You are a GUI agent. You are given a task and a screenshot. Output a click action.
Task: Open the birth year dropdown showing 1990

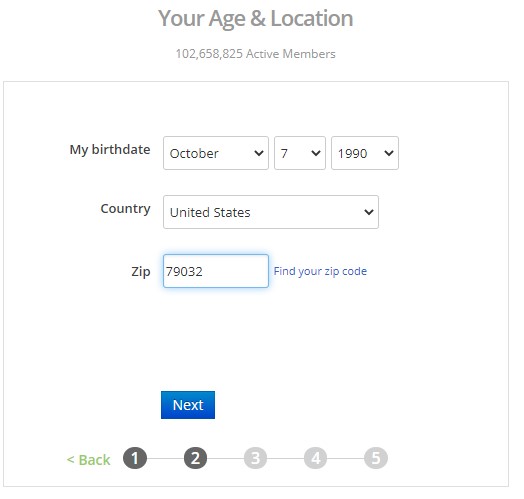pos(365,153)
